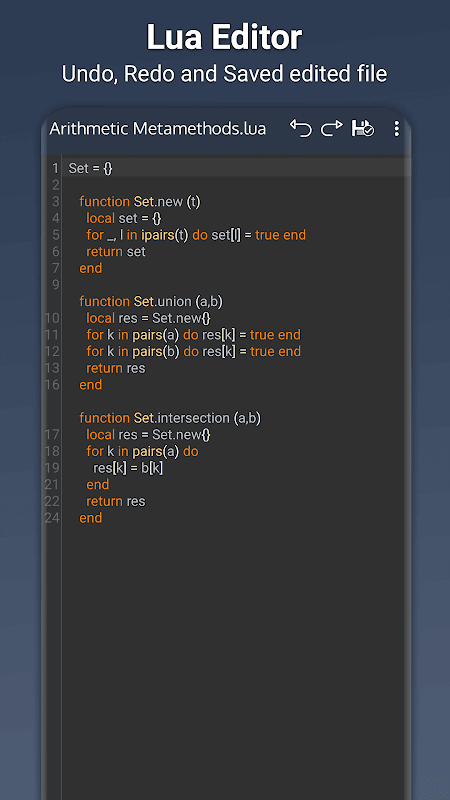Screen dimensions: 450x800
Task: Open the three-dot overflow menu
Action: click(396, 128)
